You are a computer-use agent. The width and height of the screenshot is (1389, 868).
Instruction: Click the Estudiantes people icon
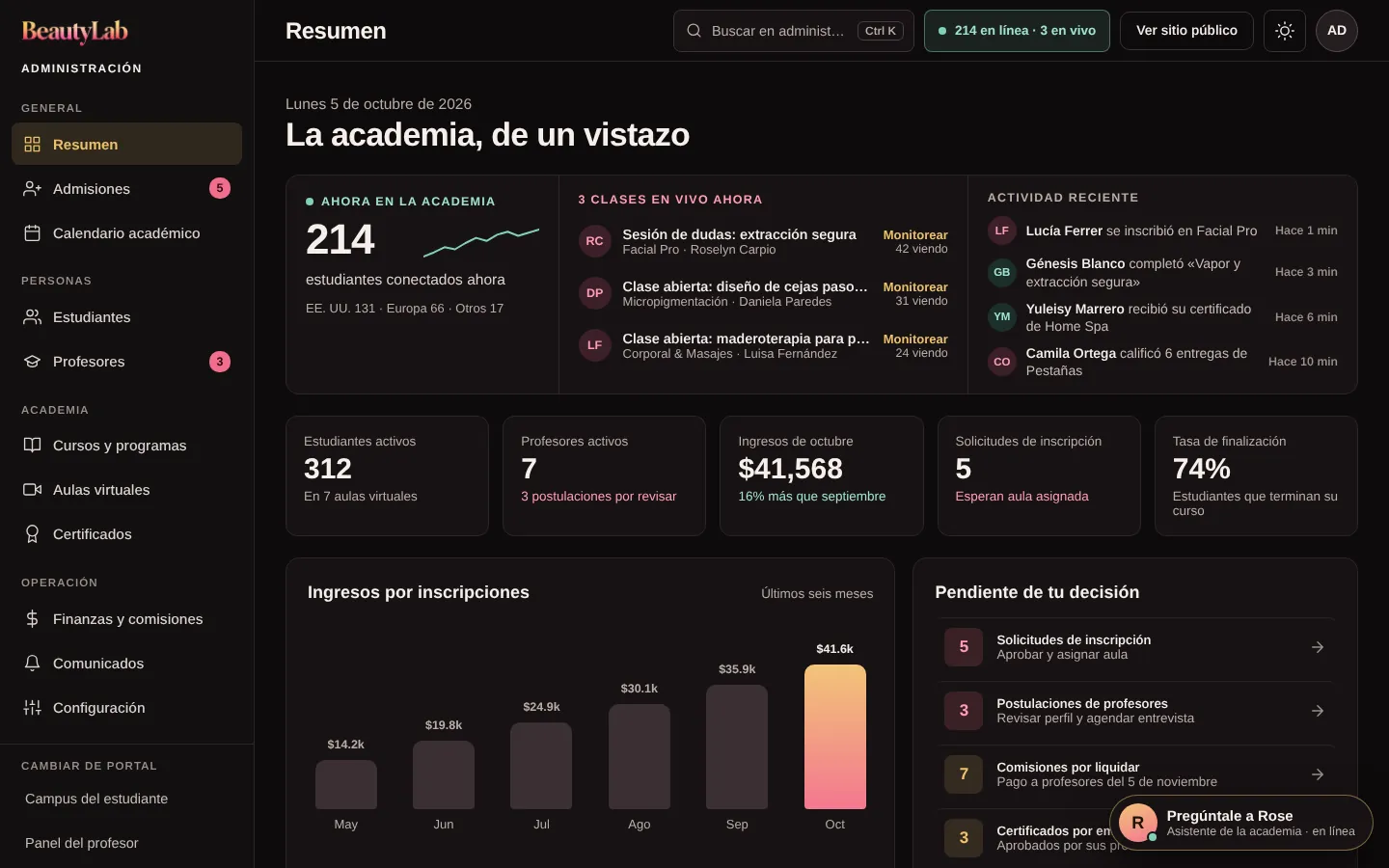coord(32,317)
